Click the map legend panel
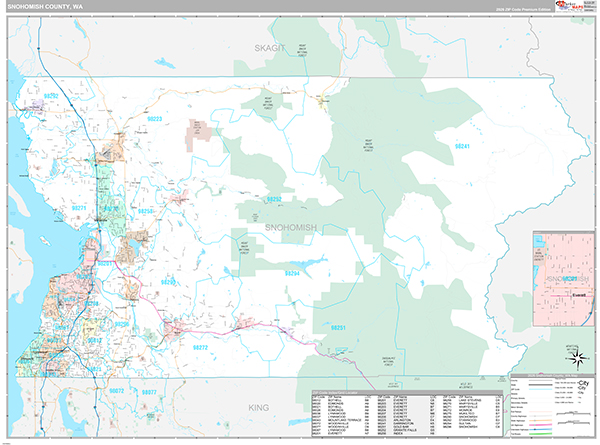Screen dimensions: 600x445 (x=552, y=406)
